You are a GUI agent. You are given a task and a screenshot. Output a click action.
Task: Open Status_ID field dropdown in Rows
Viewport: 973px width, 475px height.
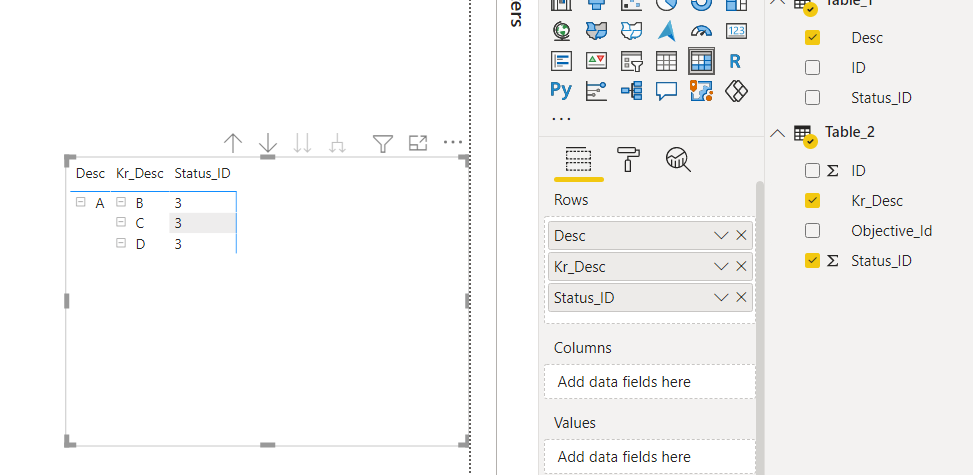pyautogui.click(x=720, y=297)
